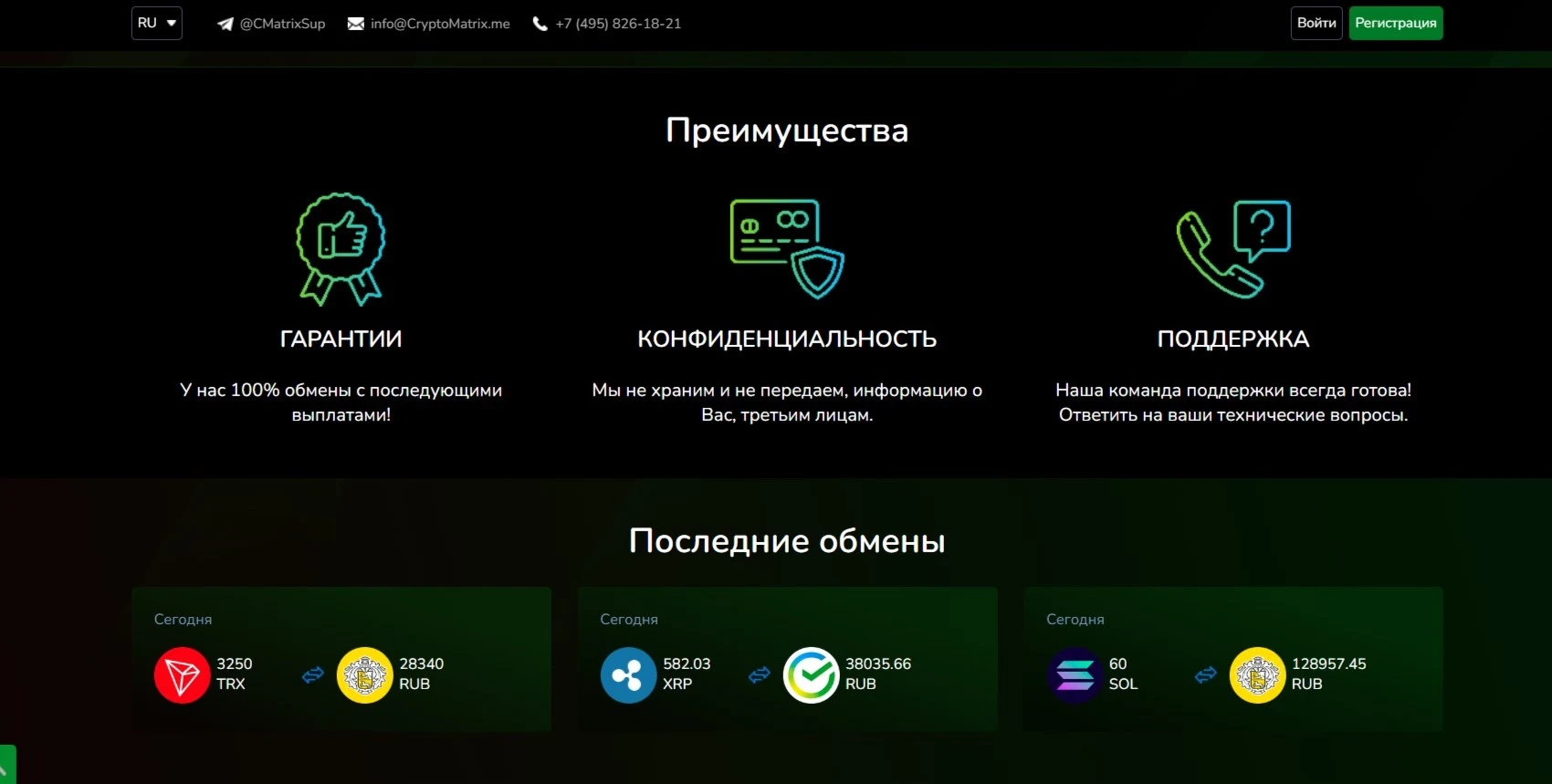The height and width of the screenshot is (784, 1552).
Task: Call the +7 (495) 826-18-21 number
Action: click(x=618, y=24)
